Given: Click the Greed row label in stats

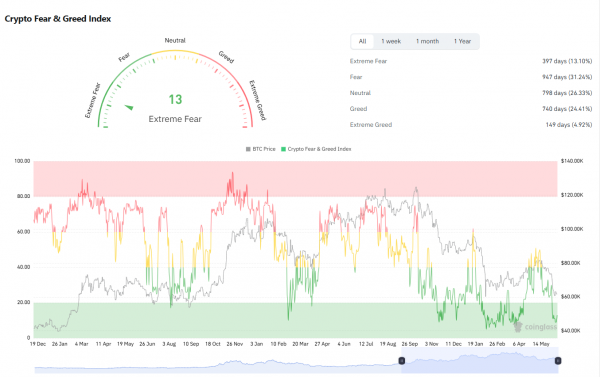Looking at the screenshot, I should [x=358, y=109].
